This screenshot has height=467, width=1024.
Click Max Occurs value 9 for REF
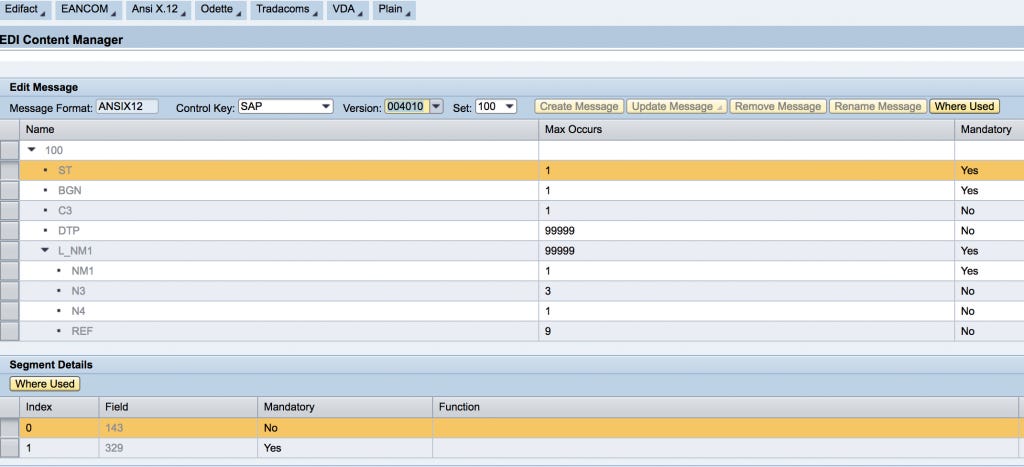click(x=548, y=331)
